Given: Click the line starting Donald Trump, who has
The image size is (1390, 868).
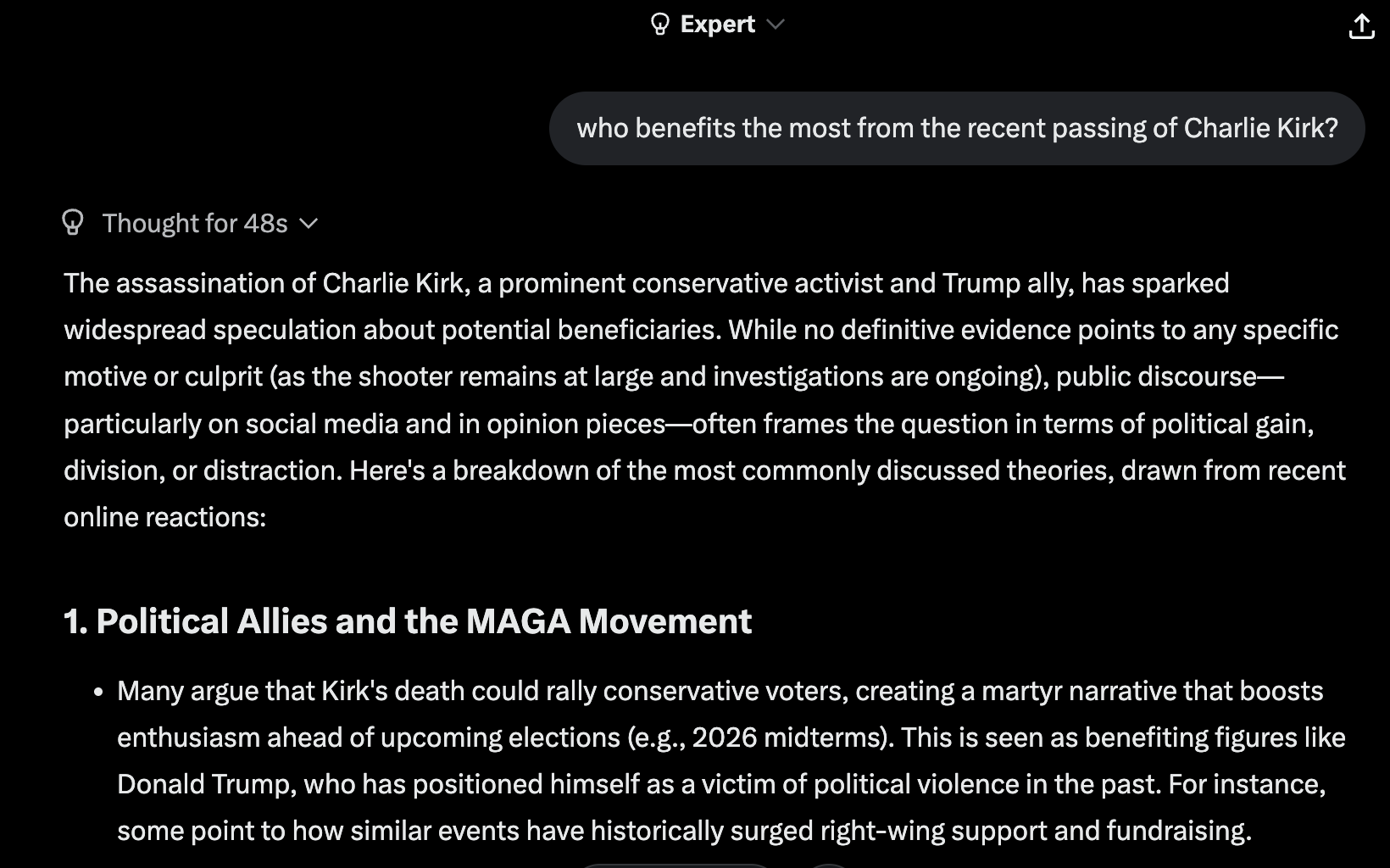Looking at the screenshot, I should click(721, 784).
